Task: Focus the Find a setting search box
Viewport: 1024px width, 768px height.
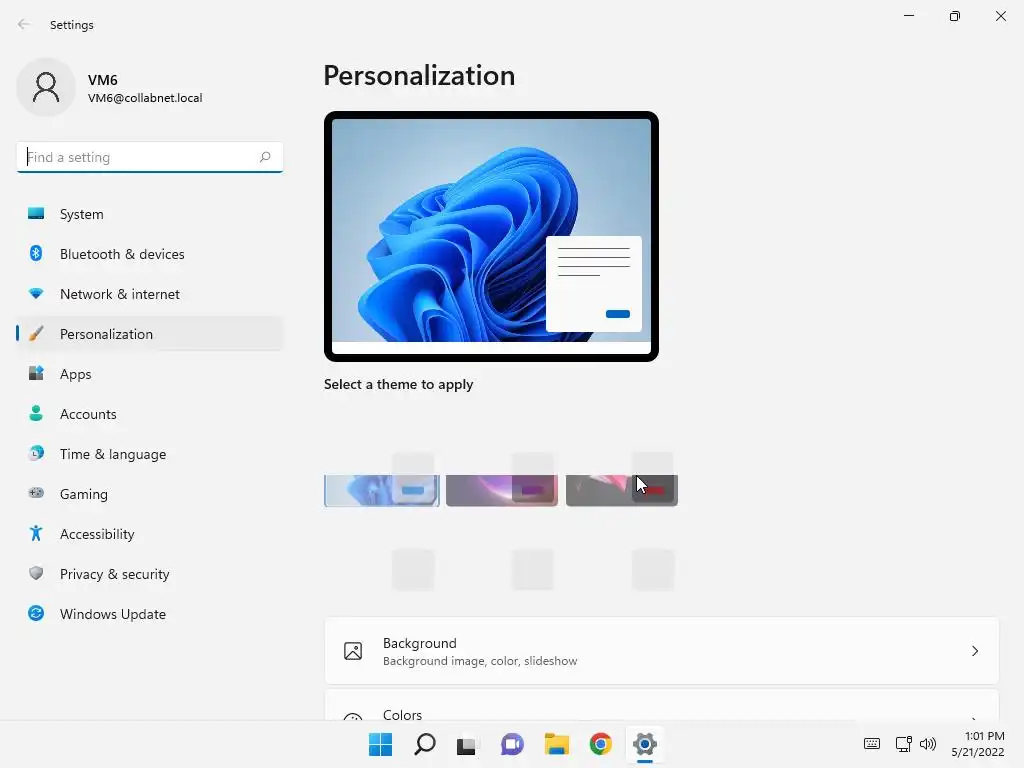Action: pyautogui.click(x=150, y=157)
